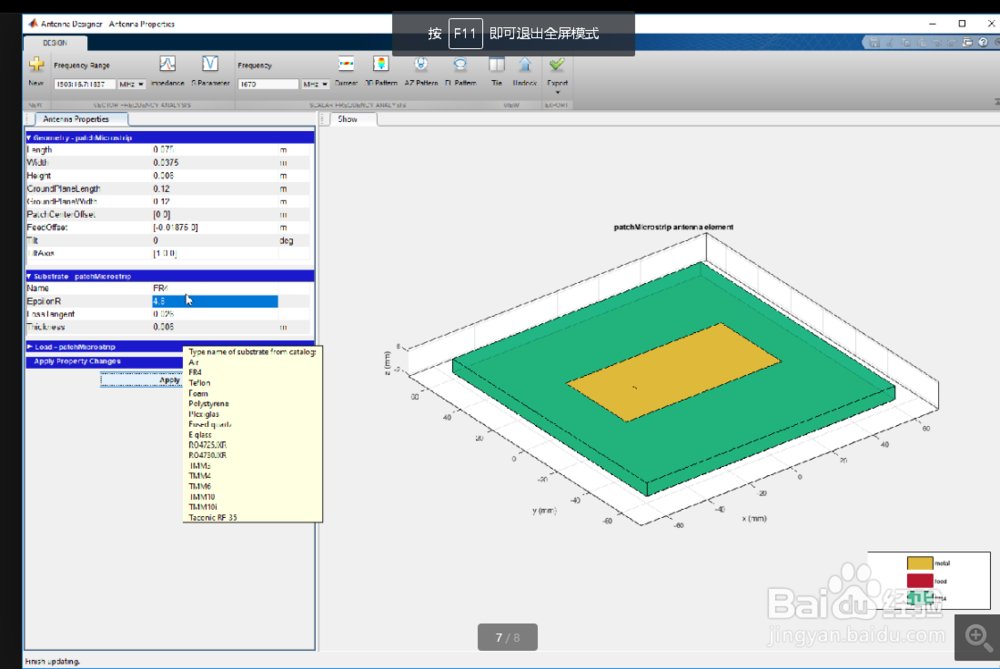The height and width of the screenshot is (669, 1000).
Task: Click the Cut scissors icon
Action: point(890,43)
